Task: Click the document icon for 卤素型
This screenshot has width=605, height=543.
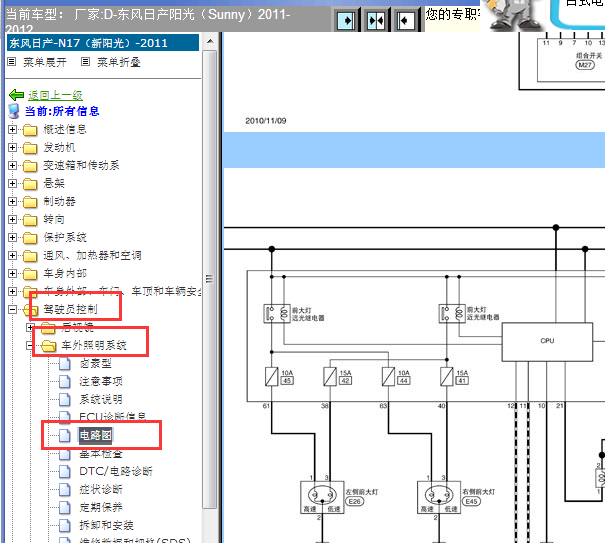Action: tap(64, 364)
